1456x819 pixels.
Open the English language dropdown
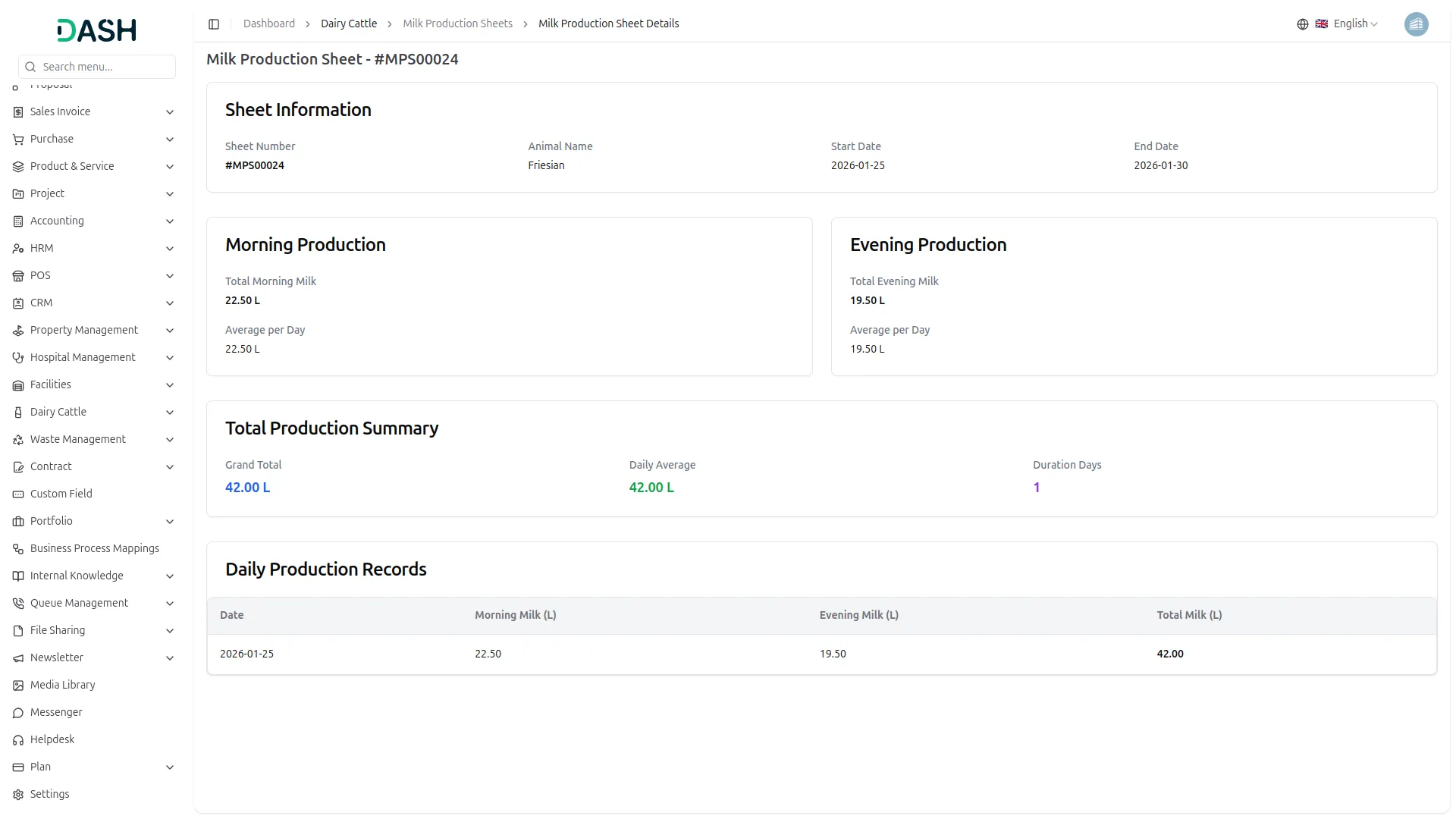pyautogui.click(x=1347, y=24)
